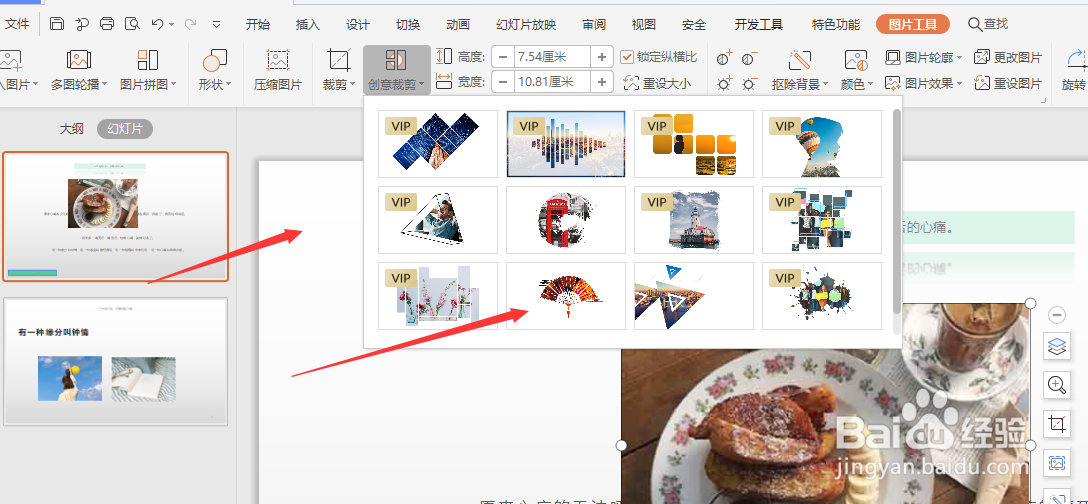The height and width of the screenshot is (504, 1088).
Task: Open the 动画 ribbon tab
Action: coord(458,24)
